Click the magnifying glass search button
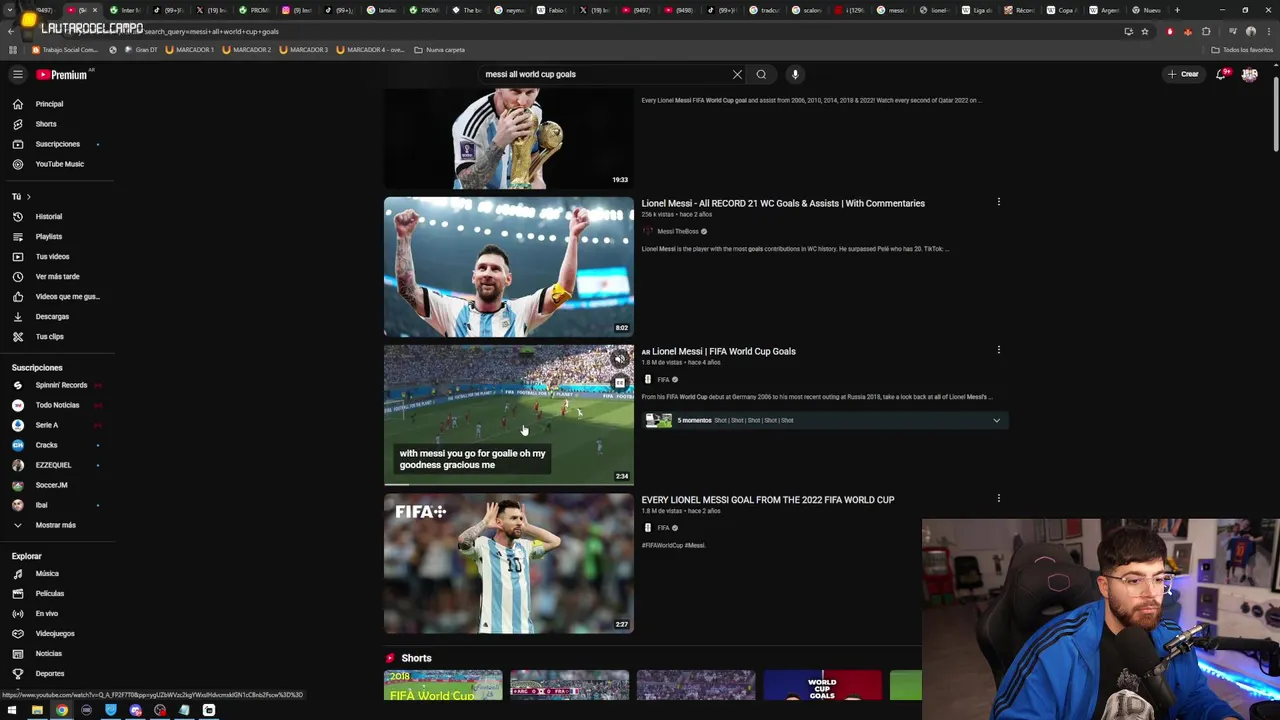Screen dimensions: 1280x720 tap(761, 74)
